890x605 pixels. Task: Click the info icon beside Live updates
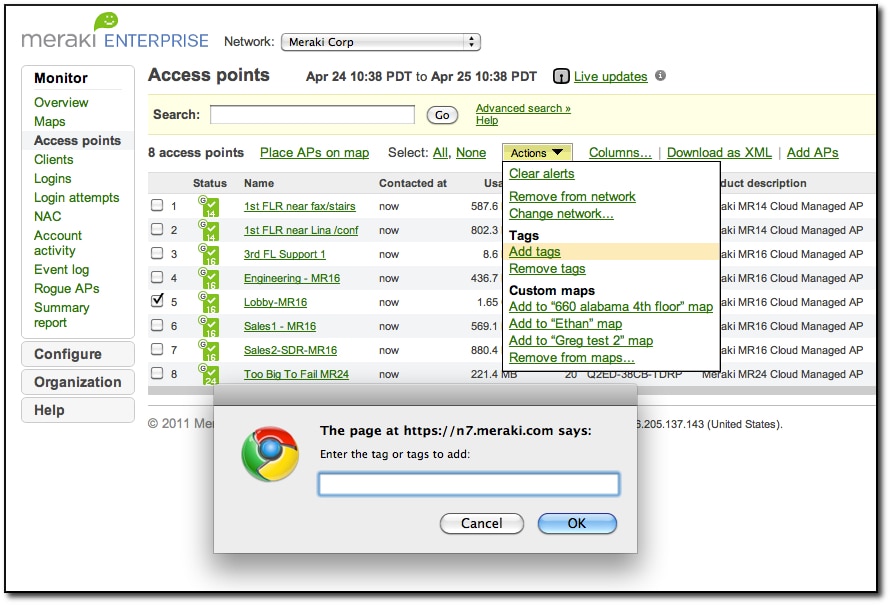pyautogui.click(x=660, y=75)
